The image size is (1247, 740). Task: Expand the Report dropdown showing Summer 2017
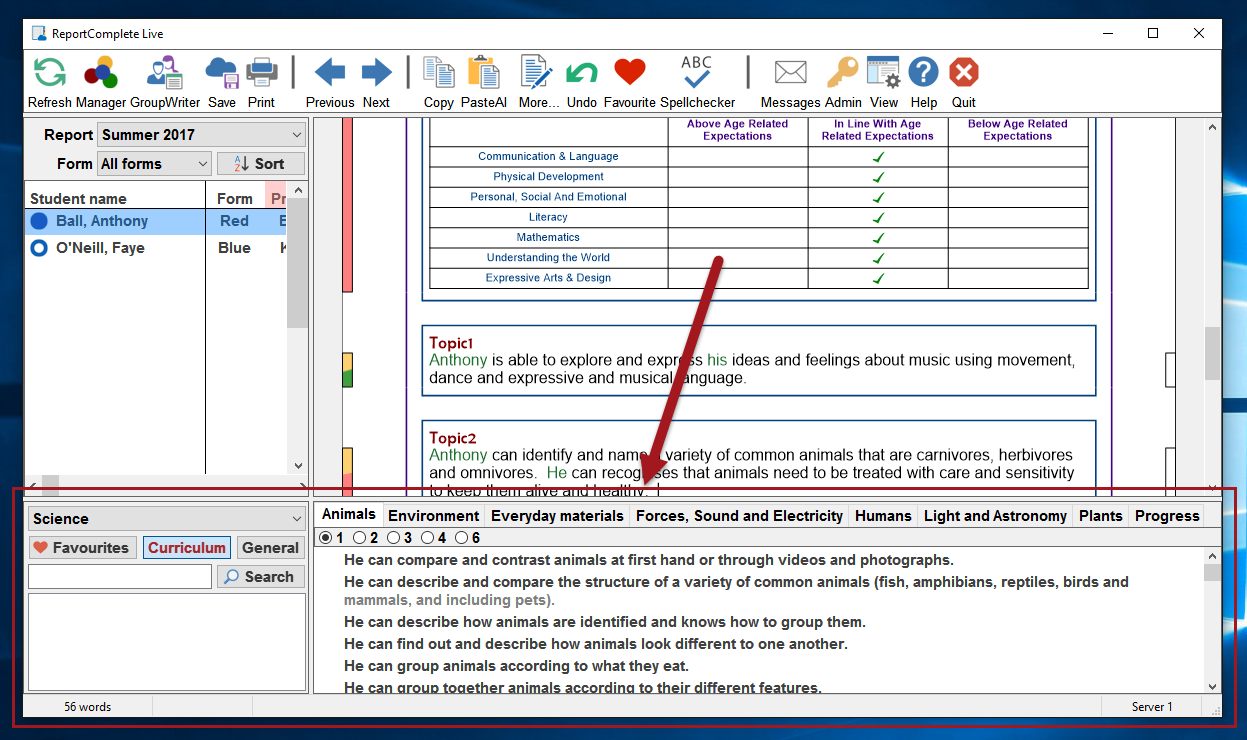point(201,135)
